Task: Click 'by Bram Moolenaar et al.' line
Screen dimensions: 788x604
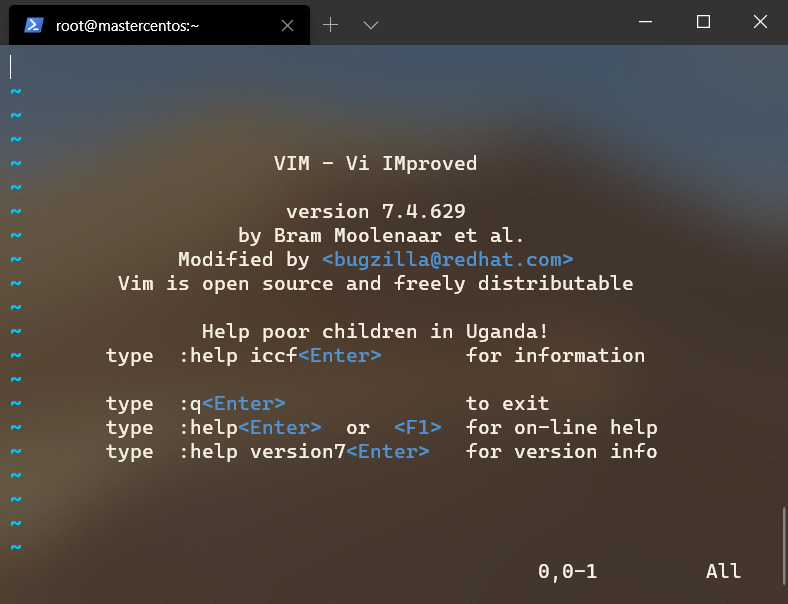Action: [x=381, y=235]
